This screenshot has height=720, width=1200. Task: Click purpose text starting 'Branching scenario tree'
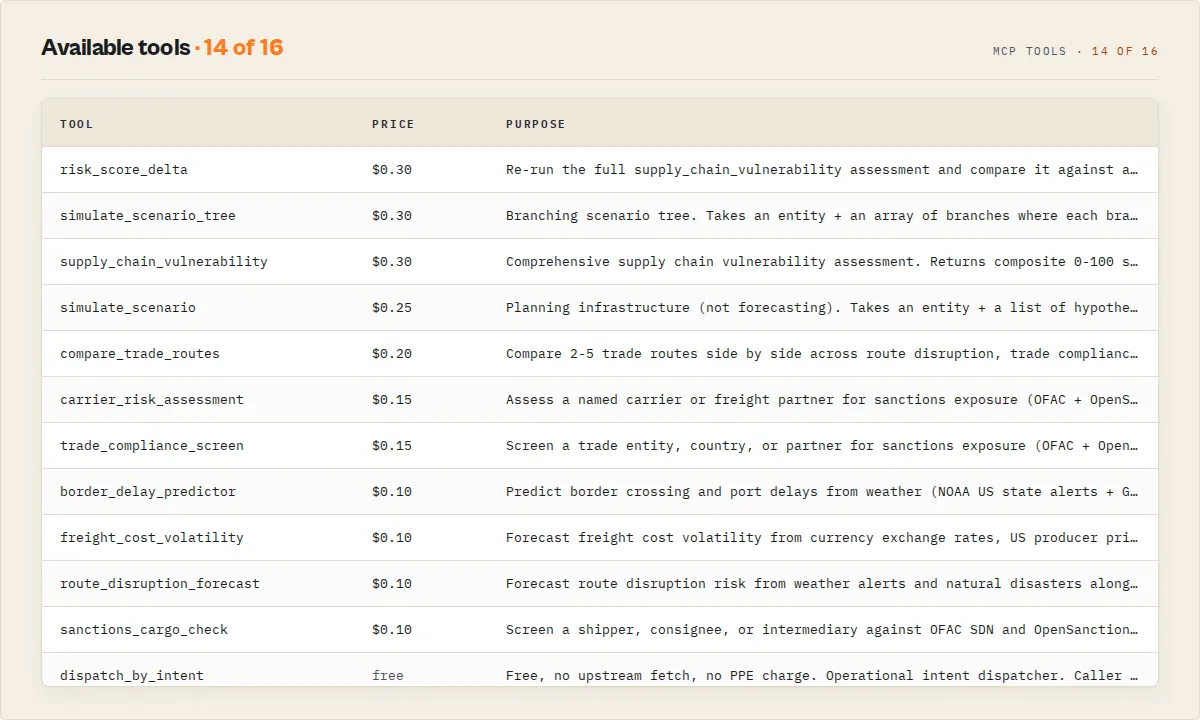coord(822,216)
